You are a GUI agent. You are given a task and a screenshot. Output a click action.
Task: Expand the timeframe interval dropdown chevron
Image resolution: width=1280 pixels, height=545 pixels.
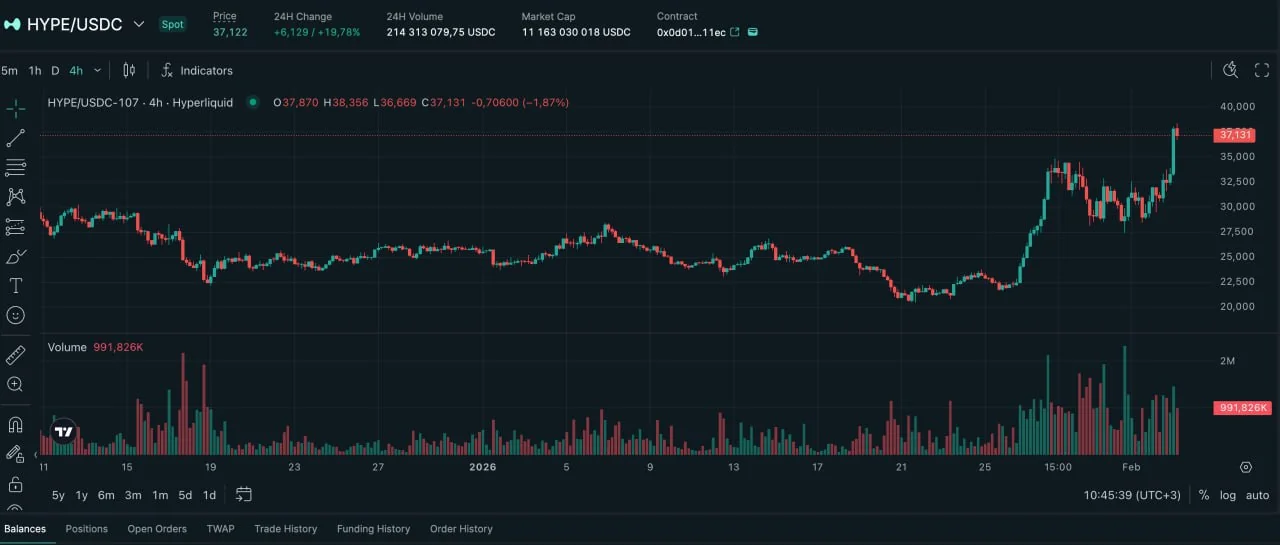click(x=97, y=70)
